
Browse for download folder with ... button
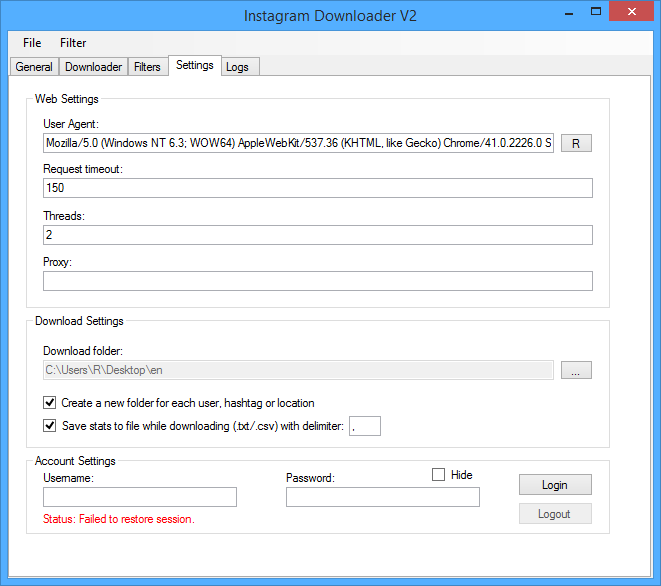coord(576,370)
